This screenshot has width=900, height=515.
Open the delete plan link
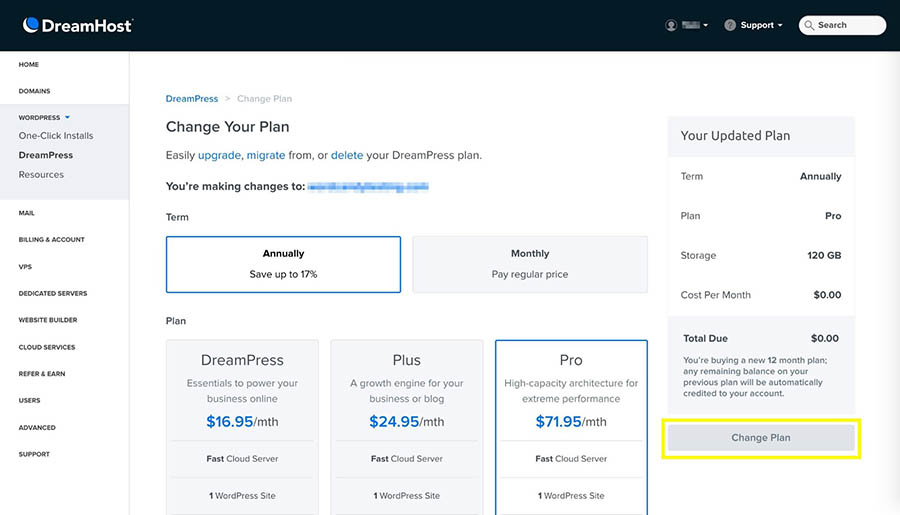pyautogui.click(x=347, y=155)
